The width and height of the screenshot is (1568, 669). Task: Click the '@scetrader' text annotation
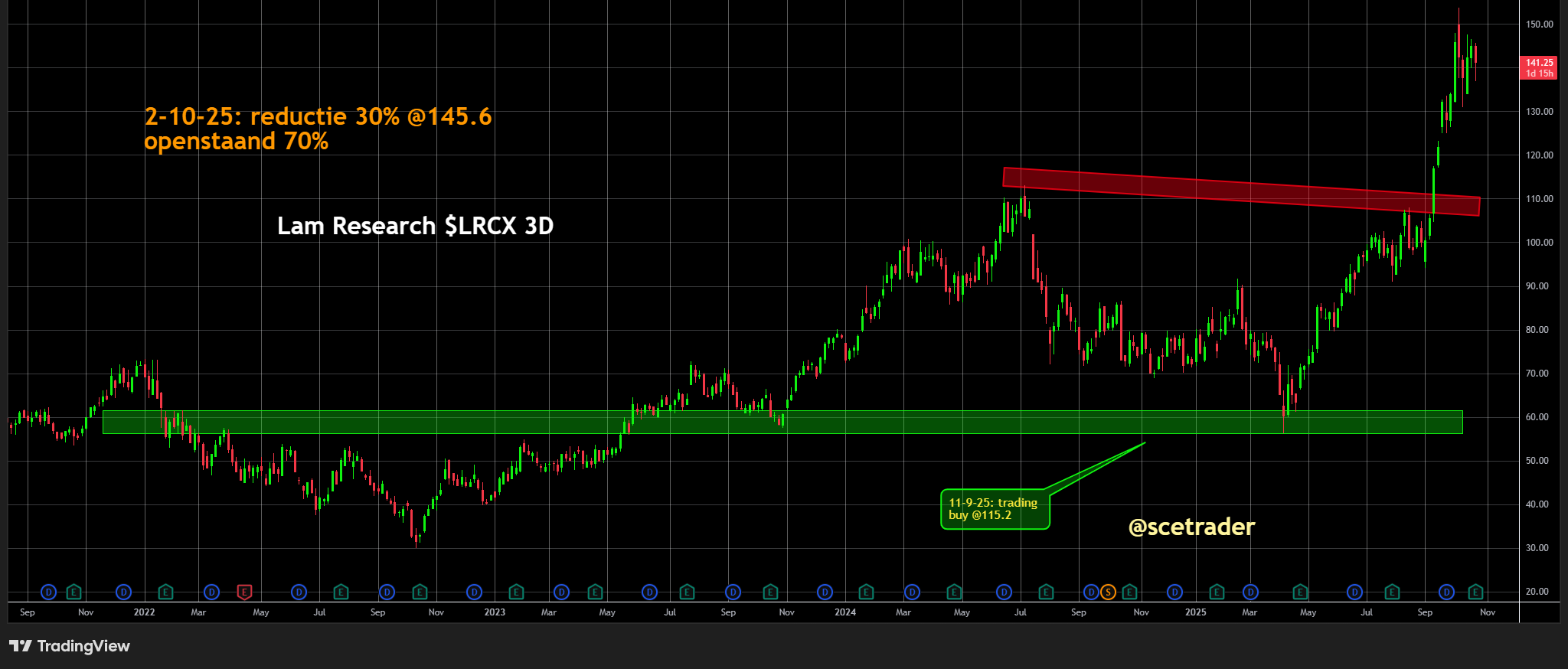[x=1191, y=527]
